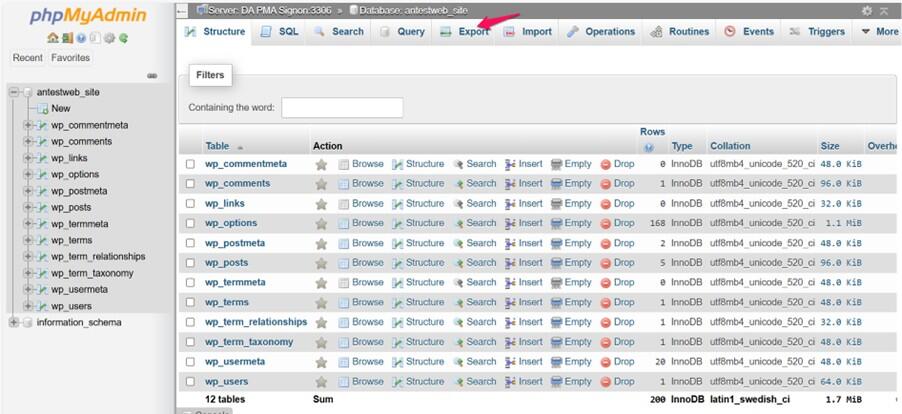Expand wp_options in the sidebar tree

pyautogui.click(x=28, y=174)
